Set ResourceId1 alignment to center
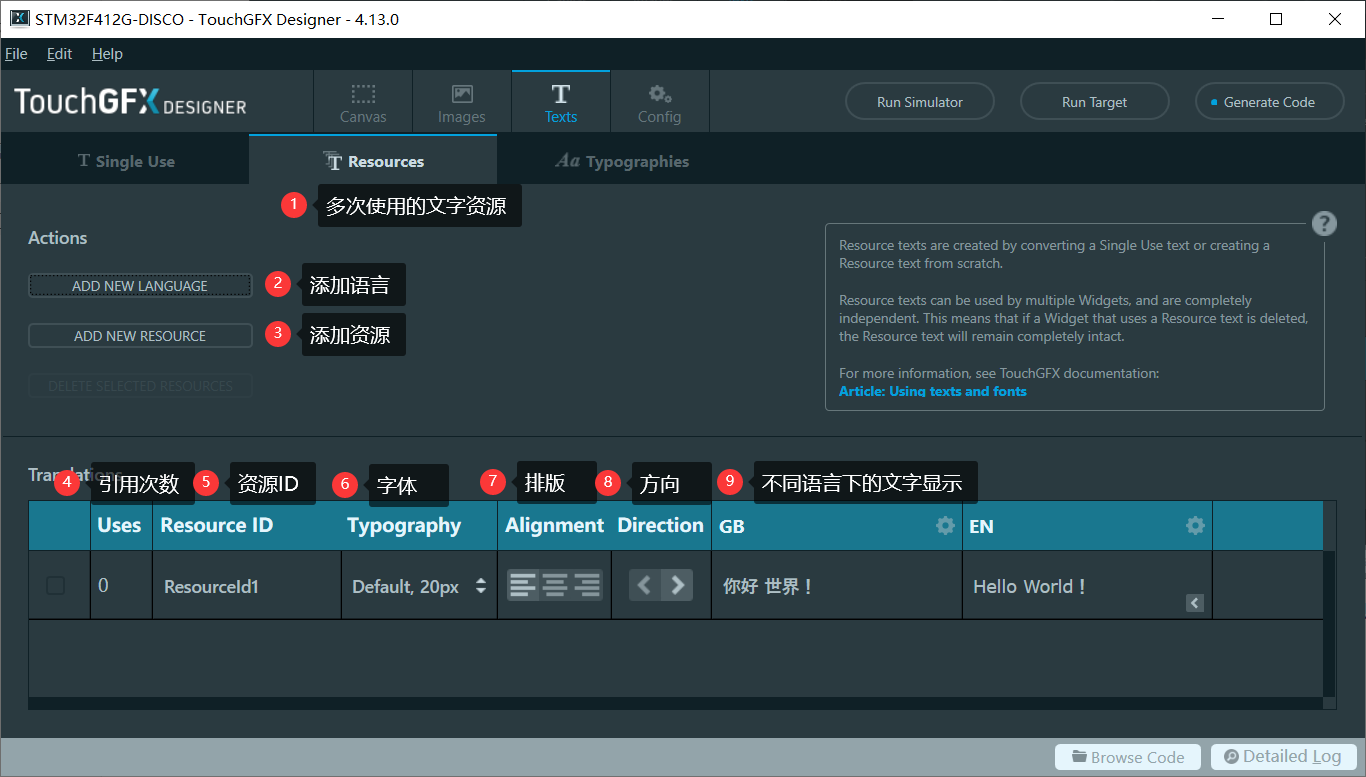The height and width of the screenshot is (777, 1366). pyautogui.click(x=555, y=585)
